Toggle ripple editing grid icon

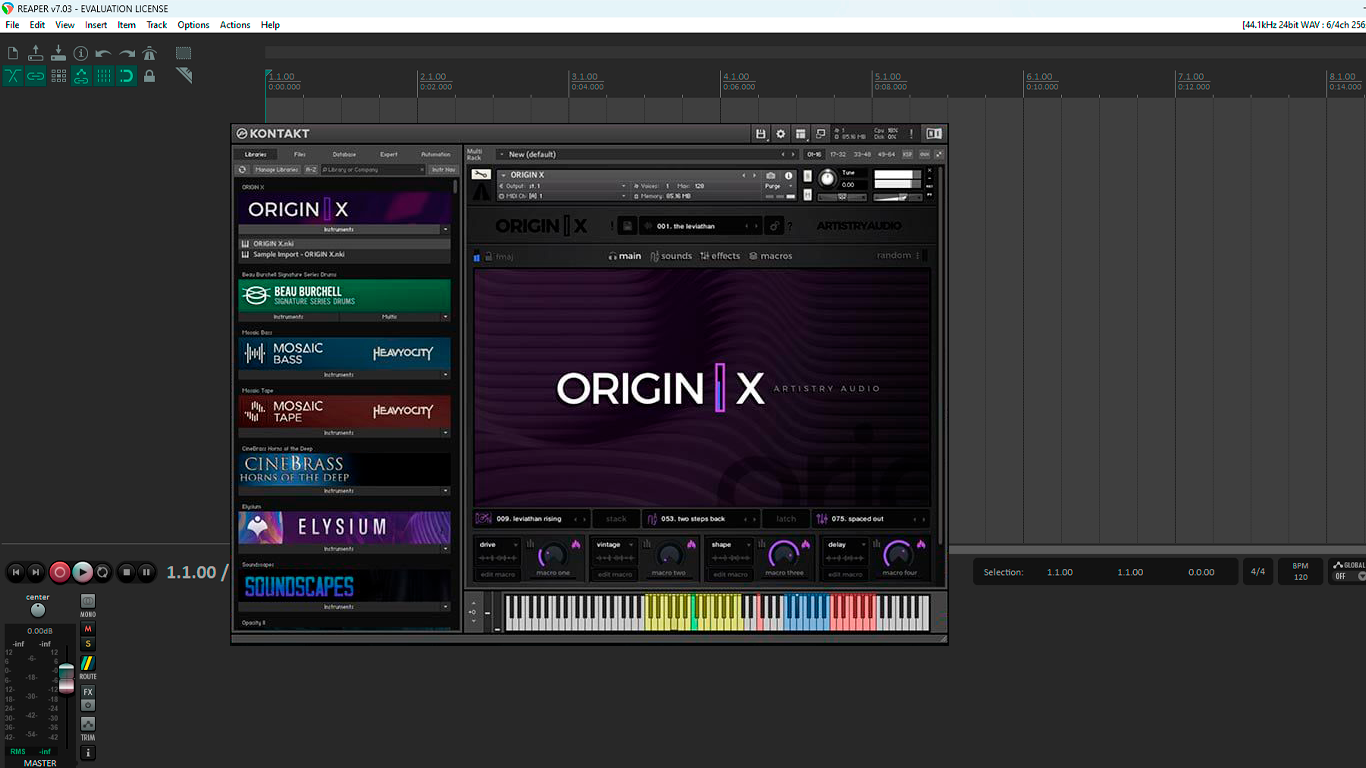pyautogui.click(x=58, y=76)
